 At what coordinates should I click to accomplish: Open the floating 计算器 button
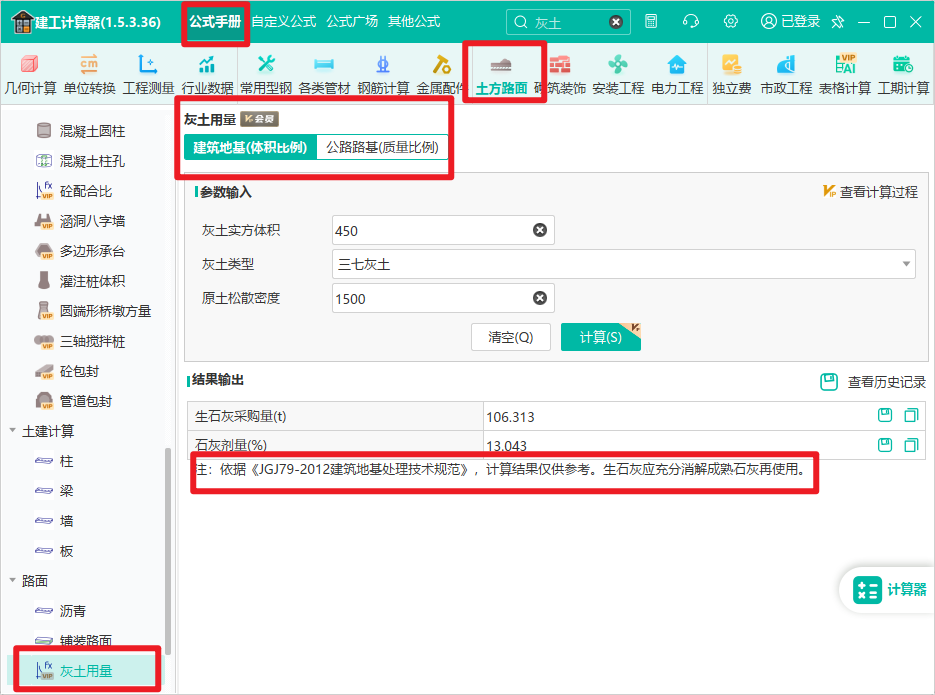coord(889,590)
